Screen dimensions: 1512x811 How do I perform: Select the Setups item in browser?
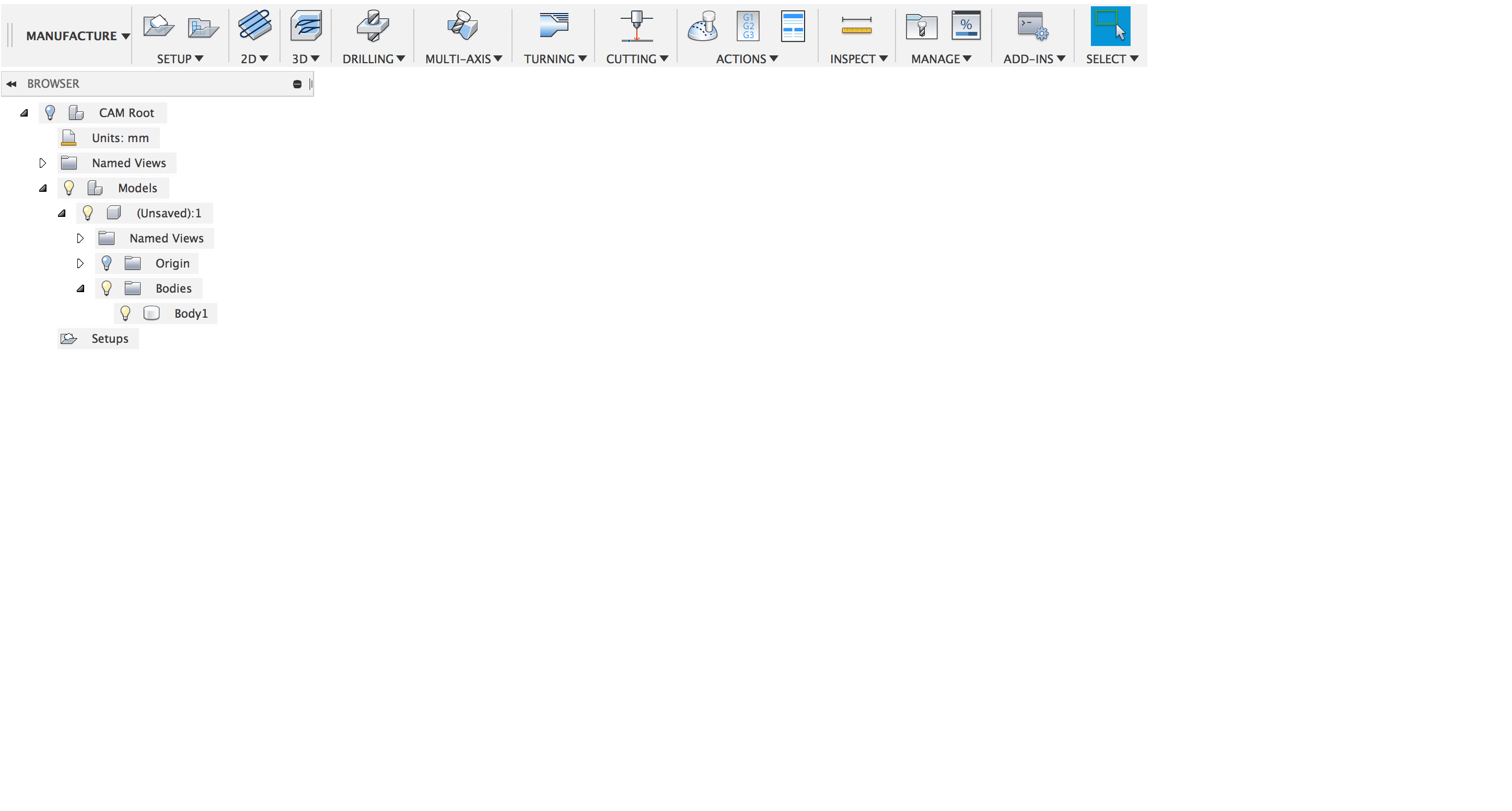pyautogui.click(x=109, y=339)
